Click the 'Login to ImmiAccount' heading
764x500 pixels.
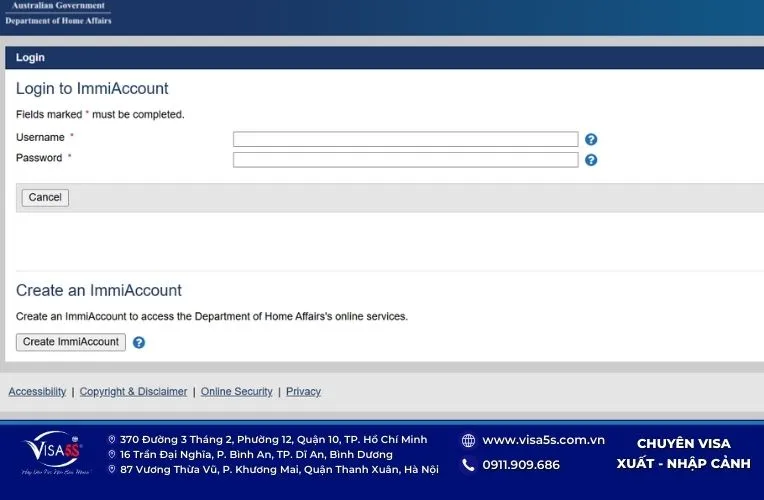(92, 89)
